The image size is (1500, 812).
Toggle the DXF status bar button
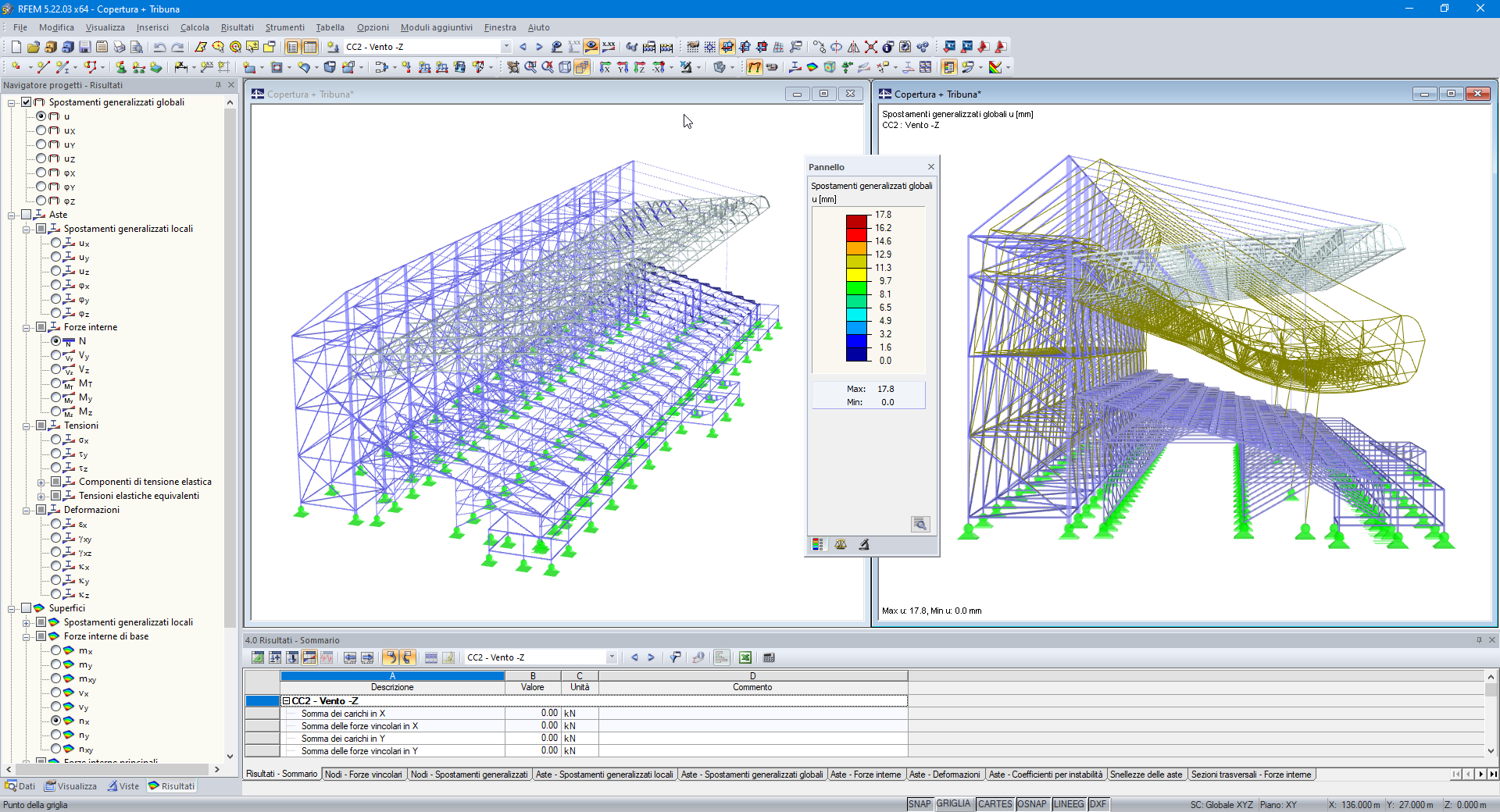(x=1098, y=804)
